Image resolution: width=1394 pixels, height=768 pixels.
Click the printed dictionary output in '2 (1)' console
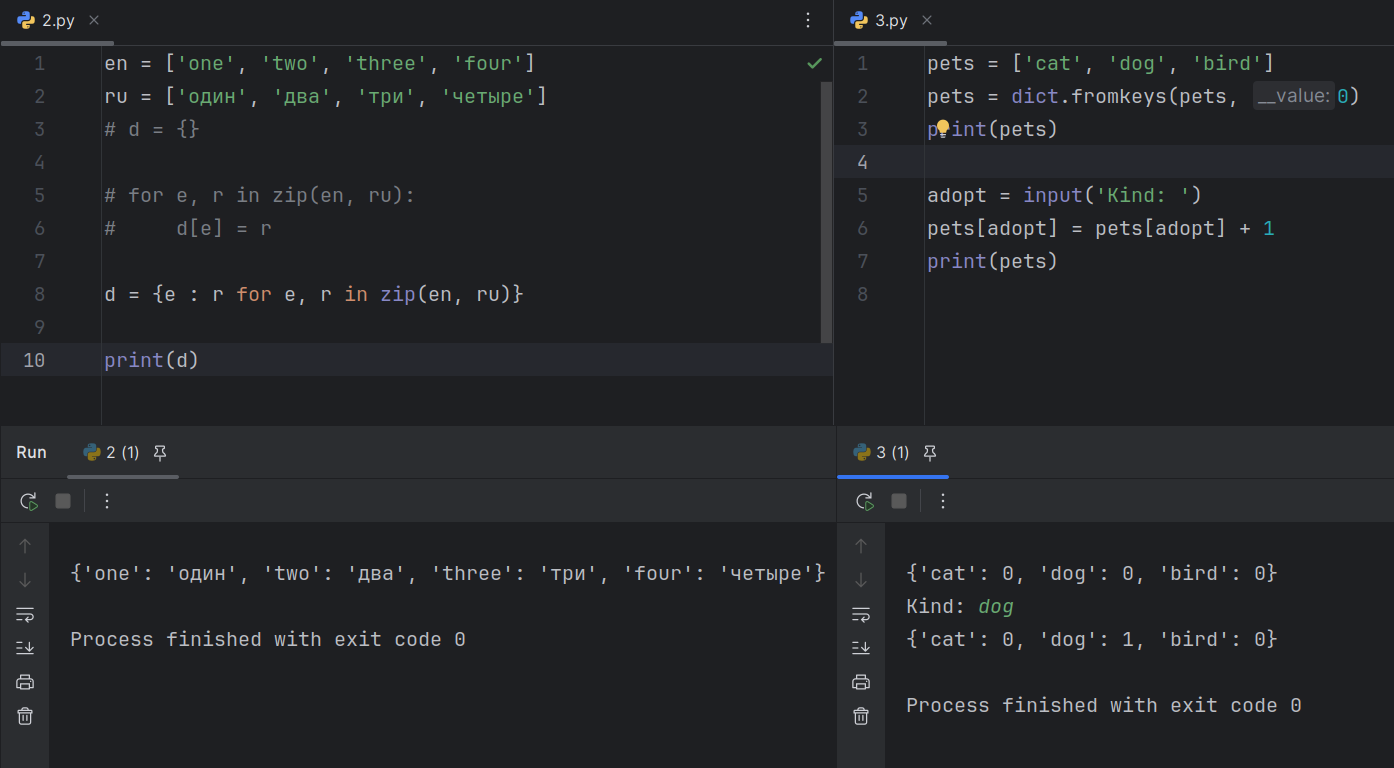coord(448,574)
